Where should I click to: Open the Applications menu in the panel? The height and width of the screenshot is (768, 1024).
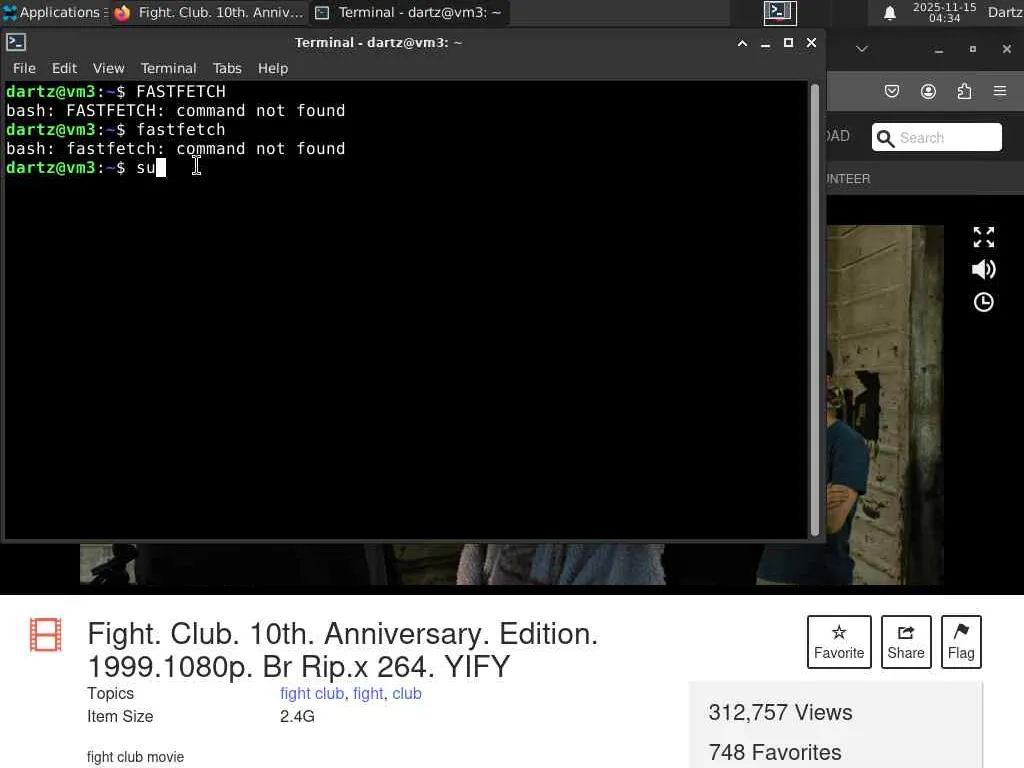click(56, 12)
